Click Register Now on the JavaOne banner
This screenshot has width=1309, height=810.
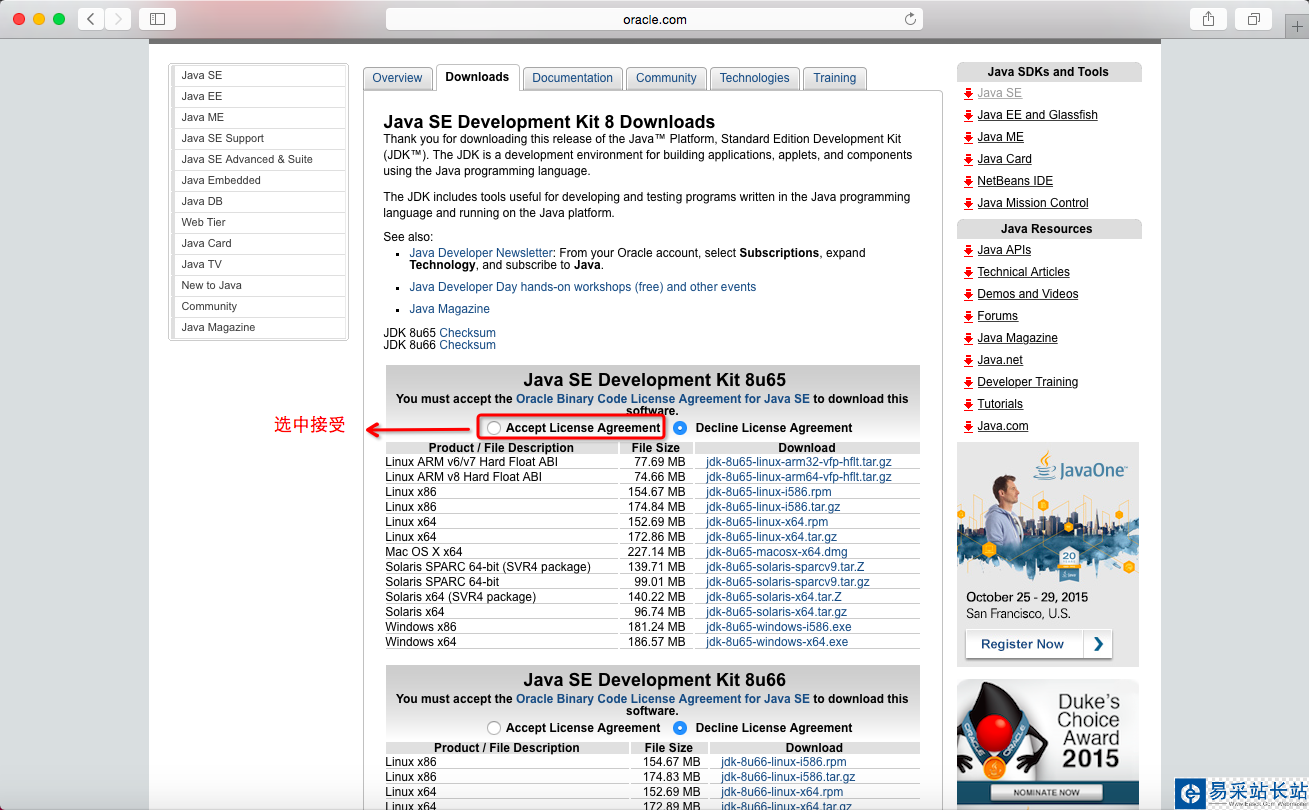click(x=1038, y=644)
